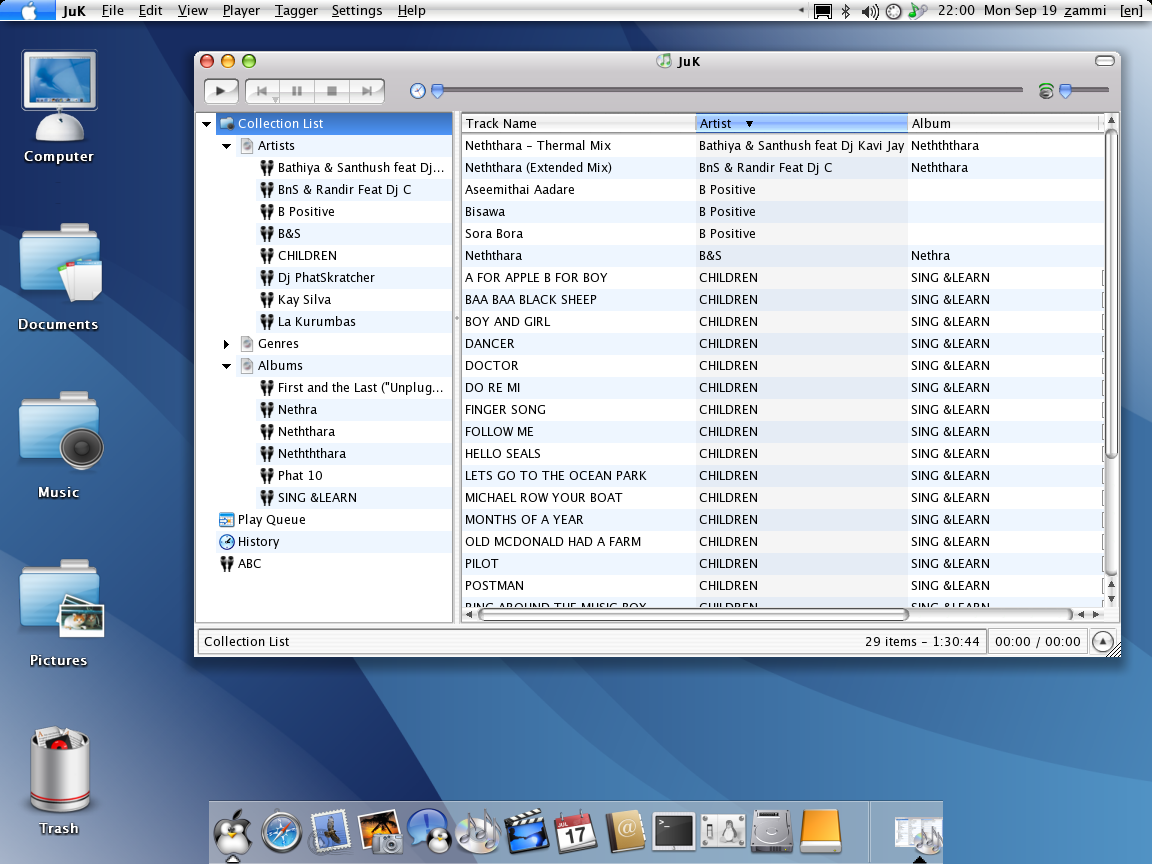The height and width of the screenshot is (864, 1152).
Task: Open the Tagger menu
Action: pos(296,10)
